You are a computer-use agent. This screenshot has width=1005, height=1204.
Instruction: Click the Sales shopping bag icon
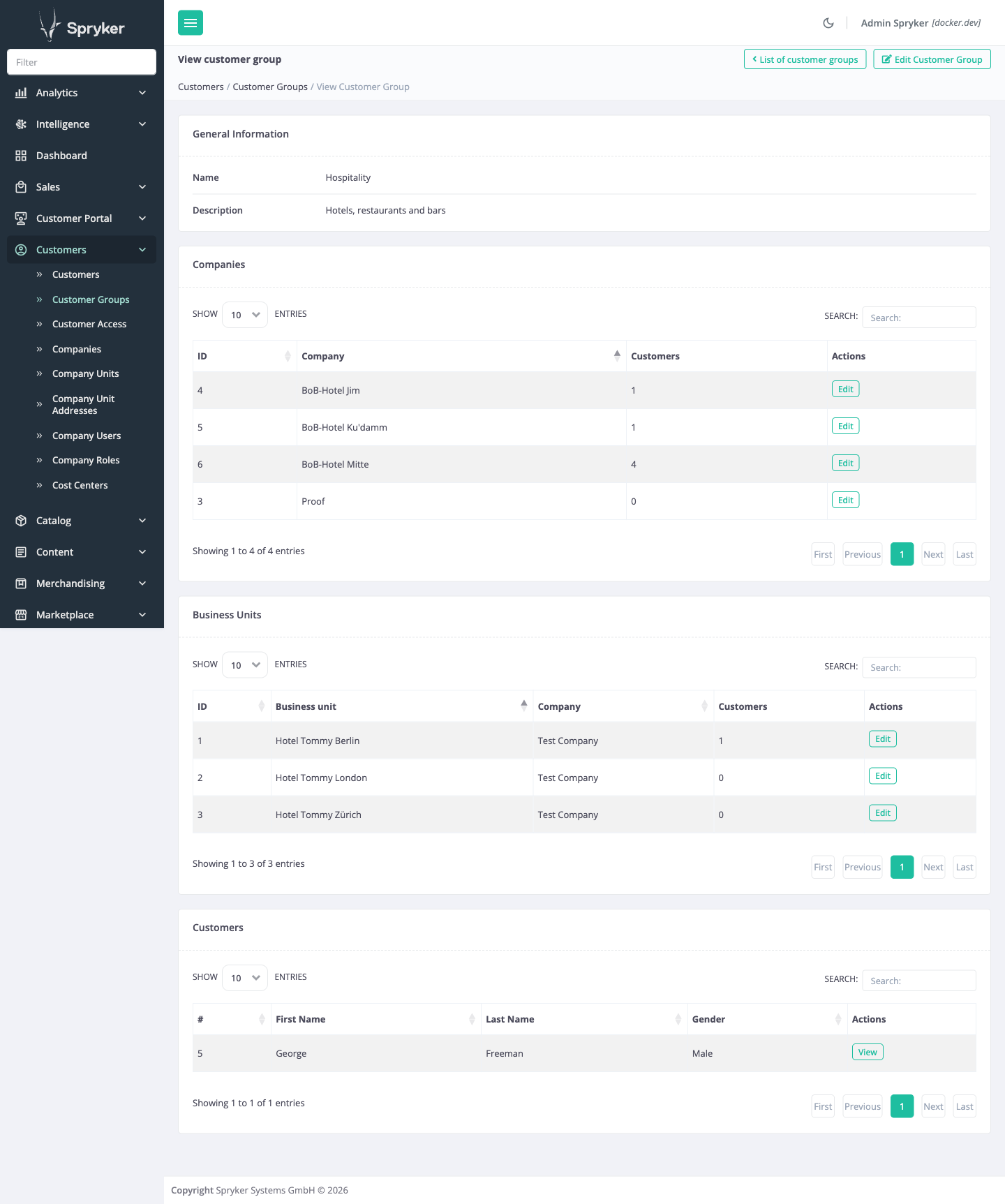coord(21,187)
